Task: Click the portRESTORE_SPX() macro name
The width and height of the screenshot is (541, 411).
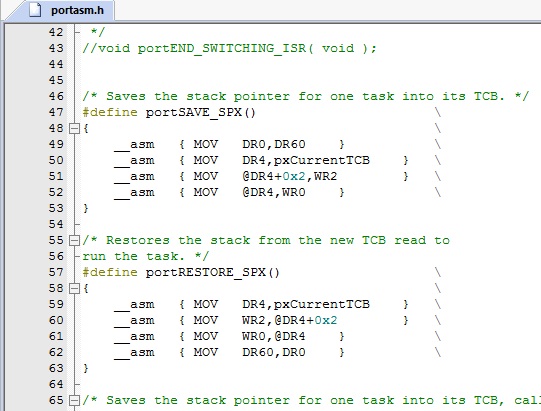Action: (213, 272)
